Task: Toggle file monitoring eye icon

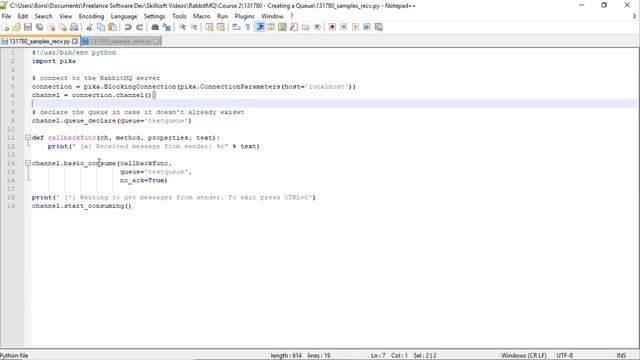Action: coord(317,27)
